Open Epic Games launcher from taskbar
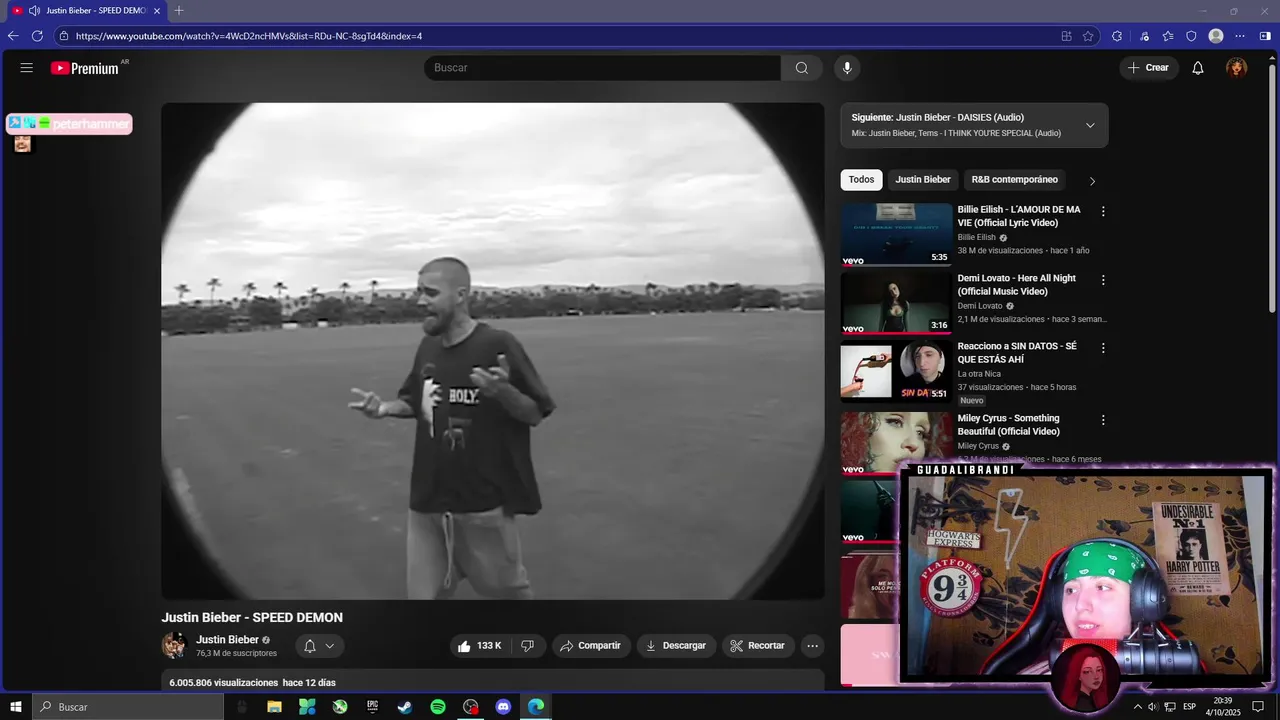The height and width of the screenshot is (720, 1280). click(x=372, y=707)
